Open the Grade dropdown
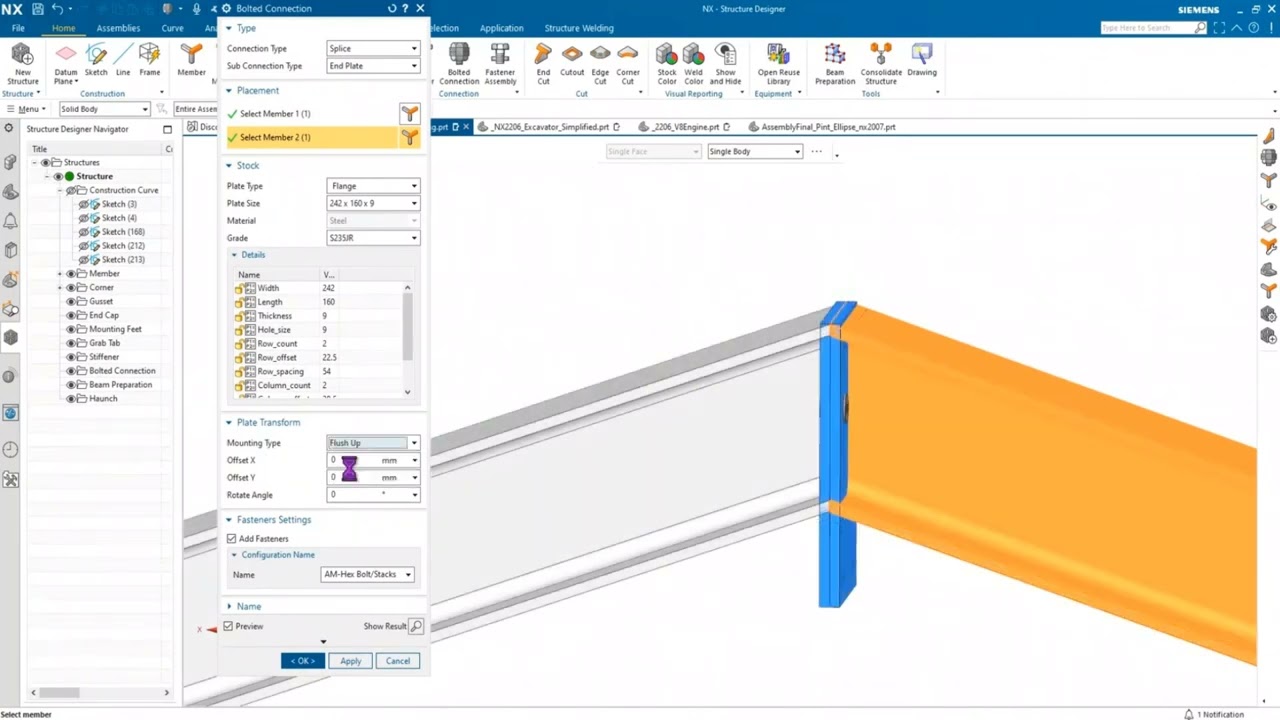1280x720 pixels. [373, 238]
